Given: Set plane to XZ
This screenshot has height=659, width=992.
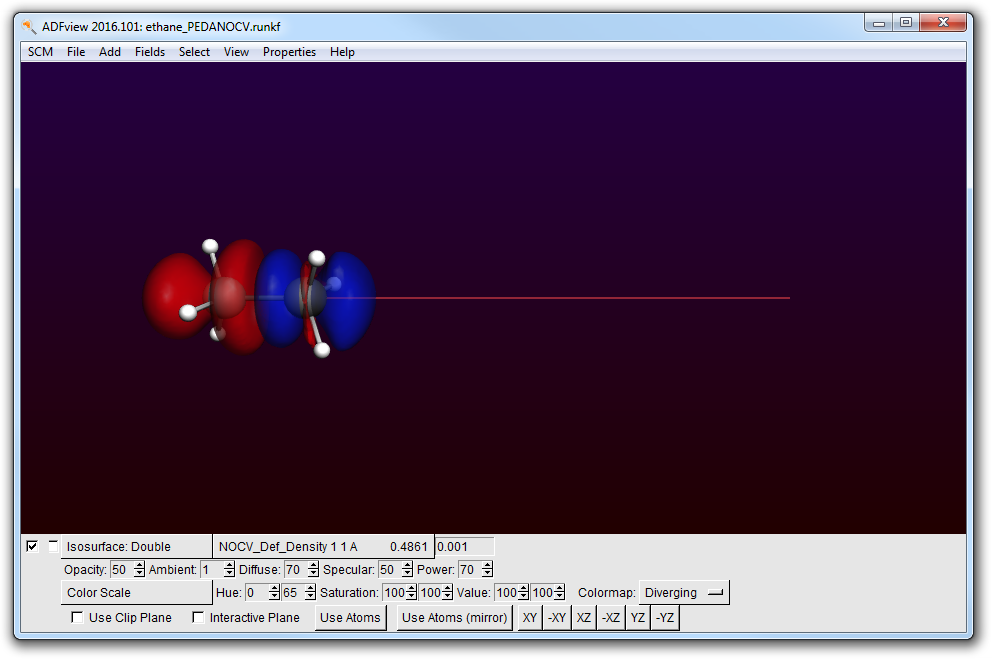Looking at the screenshot, I should (x=584, y=617).
